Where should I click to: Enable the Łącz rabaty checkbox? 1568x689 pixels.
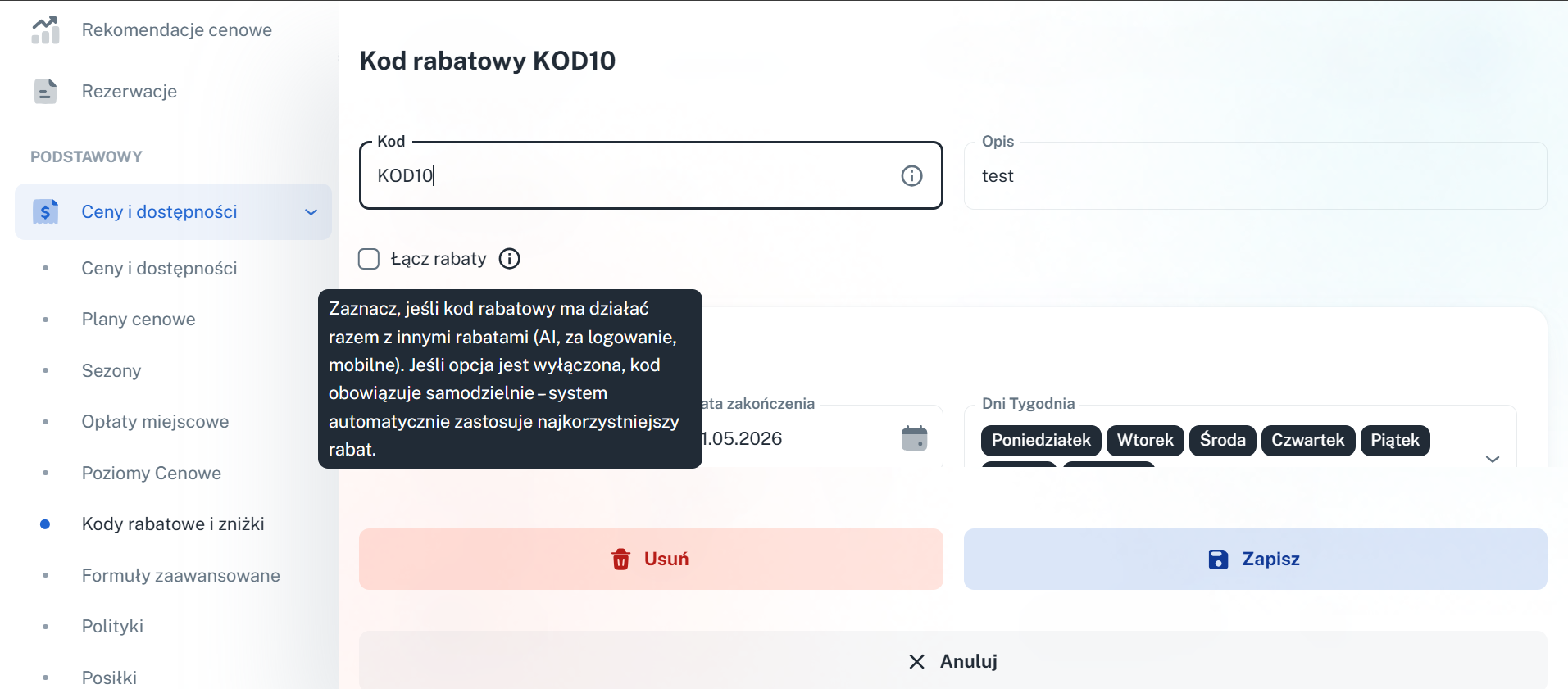(369, 259)
